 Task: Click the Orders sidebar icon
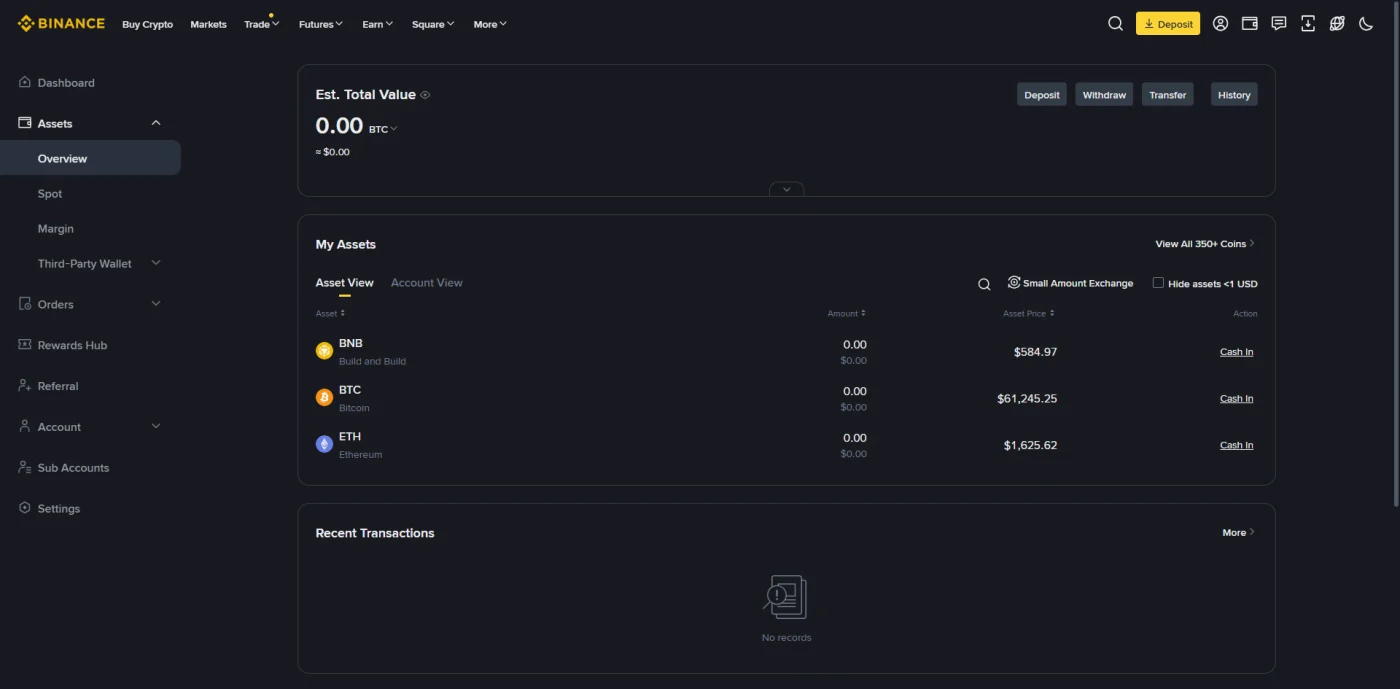[25, 304]
